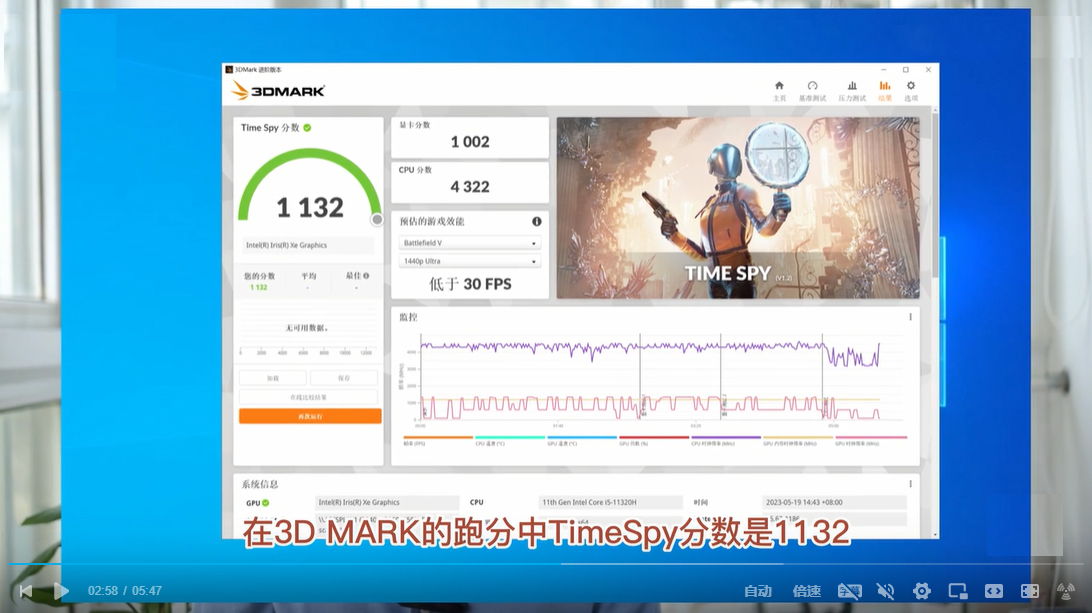
Task: Switch the video player to fullscreen
Action: [1030, 591]
